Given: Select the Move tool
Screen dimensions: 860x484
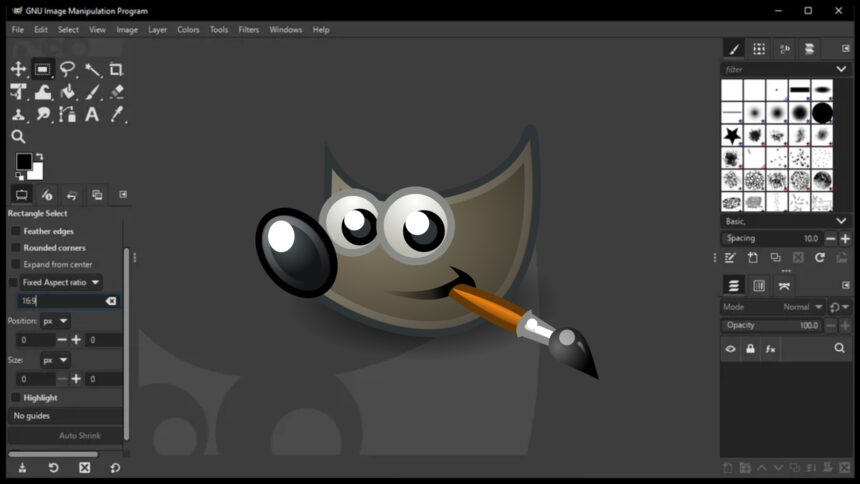Looking at the screenshot, I should click(18, 69).
